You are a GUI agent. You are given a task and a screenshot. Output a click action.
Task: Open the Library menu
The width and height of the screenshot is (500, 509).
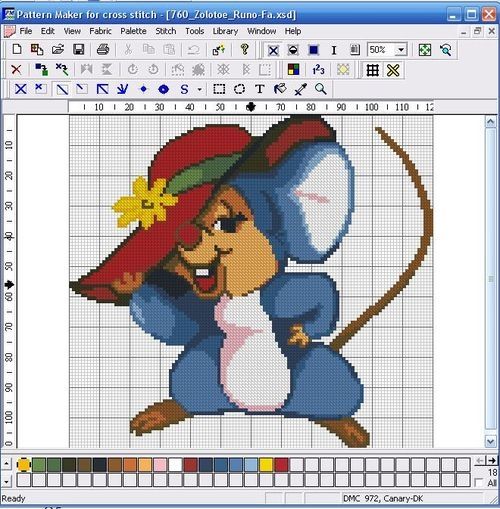click(225, 31)
